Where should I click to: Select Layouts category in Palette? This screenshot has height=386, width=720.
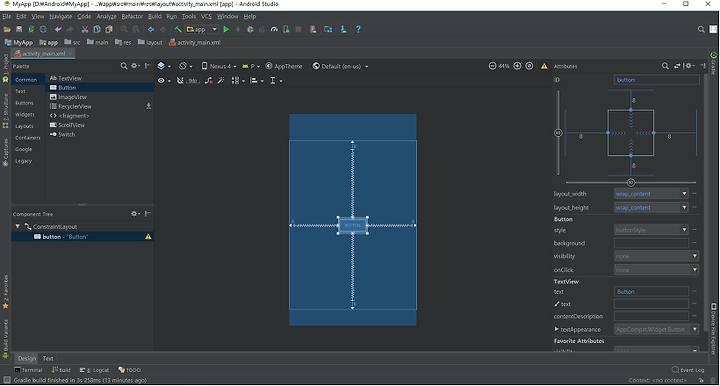(24, 126)
